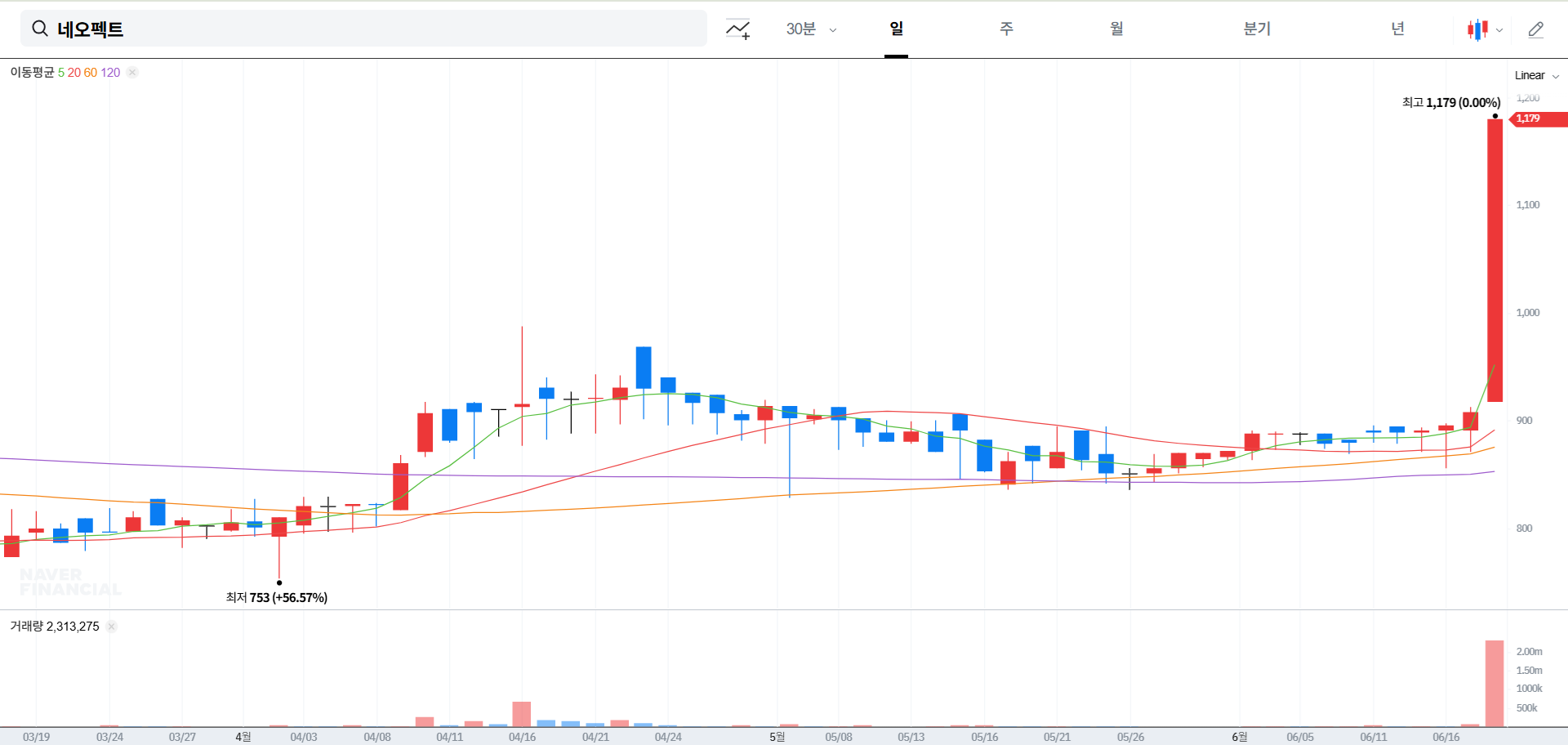
Task: Click the 1,000 price axis label
Action: pos(1528,312)
